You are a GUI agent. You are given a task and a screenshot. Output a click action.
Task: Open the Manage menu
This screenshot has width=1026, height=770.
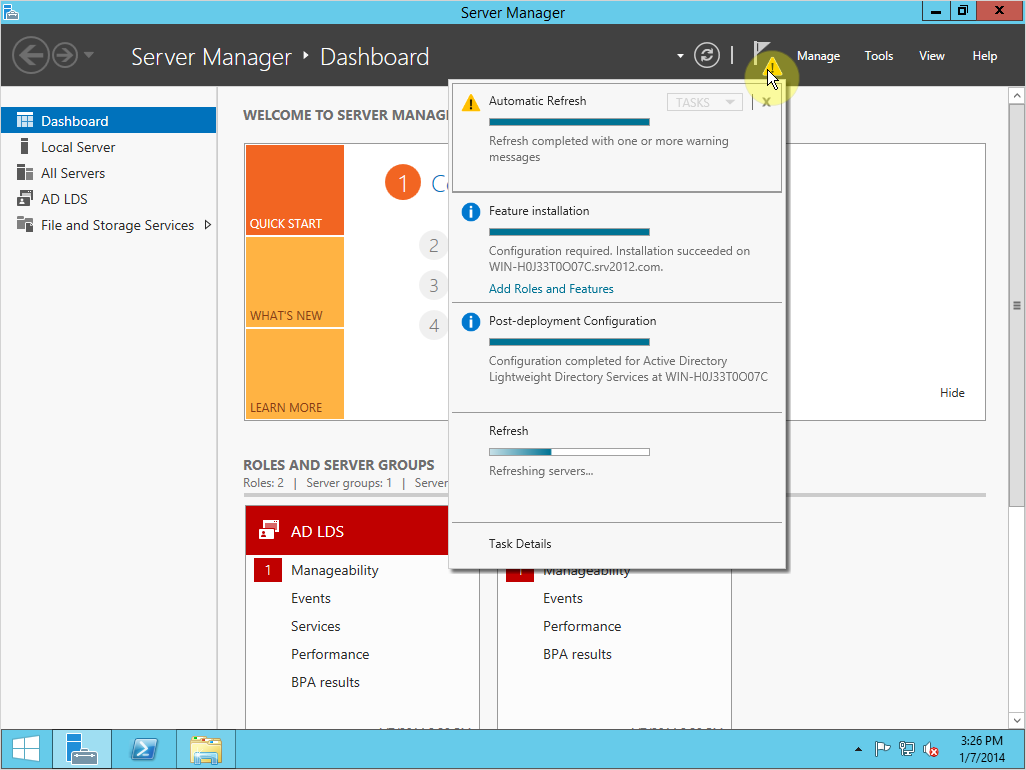pos(818,56)
